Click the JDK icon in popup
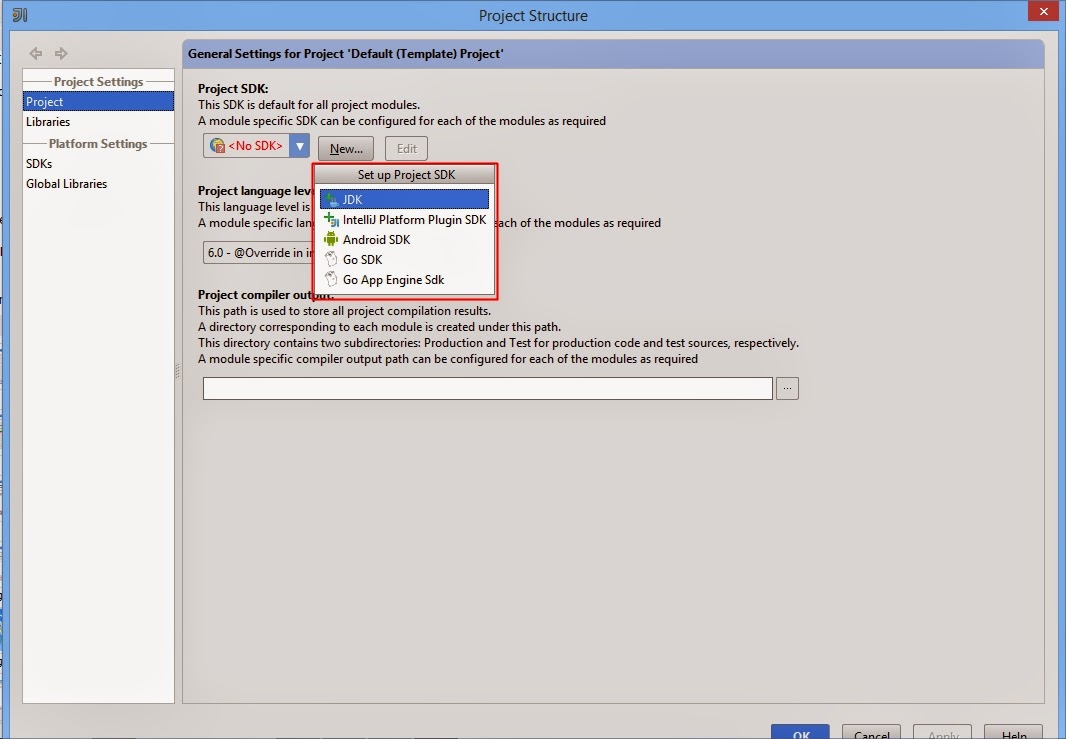Screen dimensions: 1066x739 331,199
